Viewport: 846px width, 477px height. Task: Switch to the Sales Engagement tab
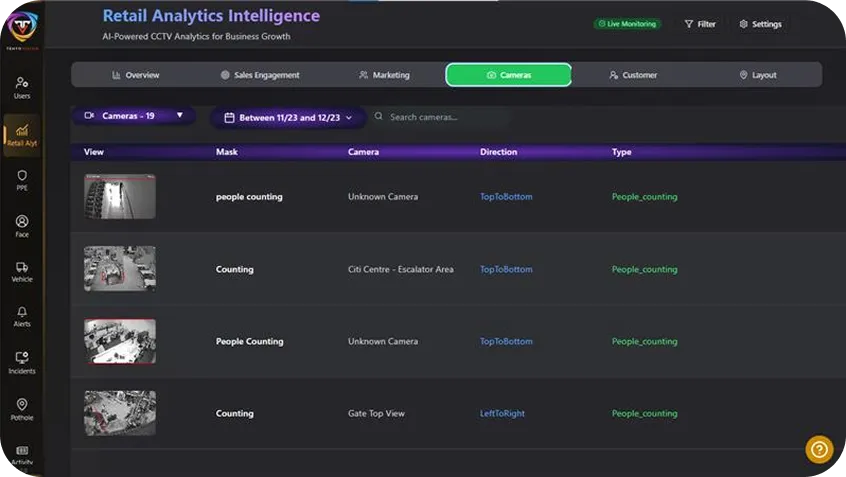click(260, 75)
